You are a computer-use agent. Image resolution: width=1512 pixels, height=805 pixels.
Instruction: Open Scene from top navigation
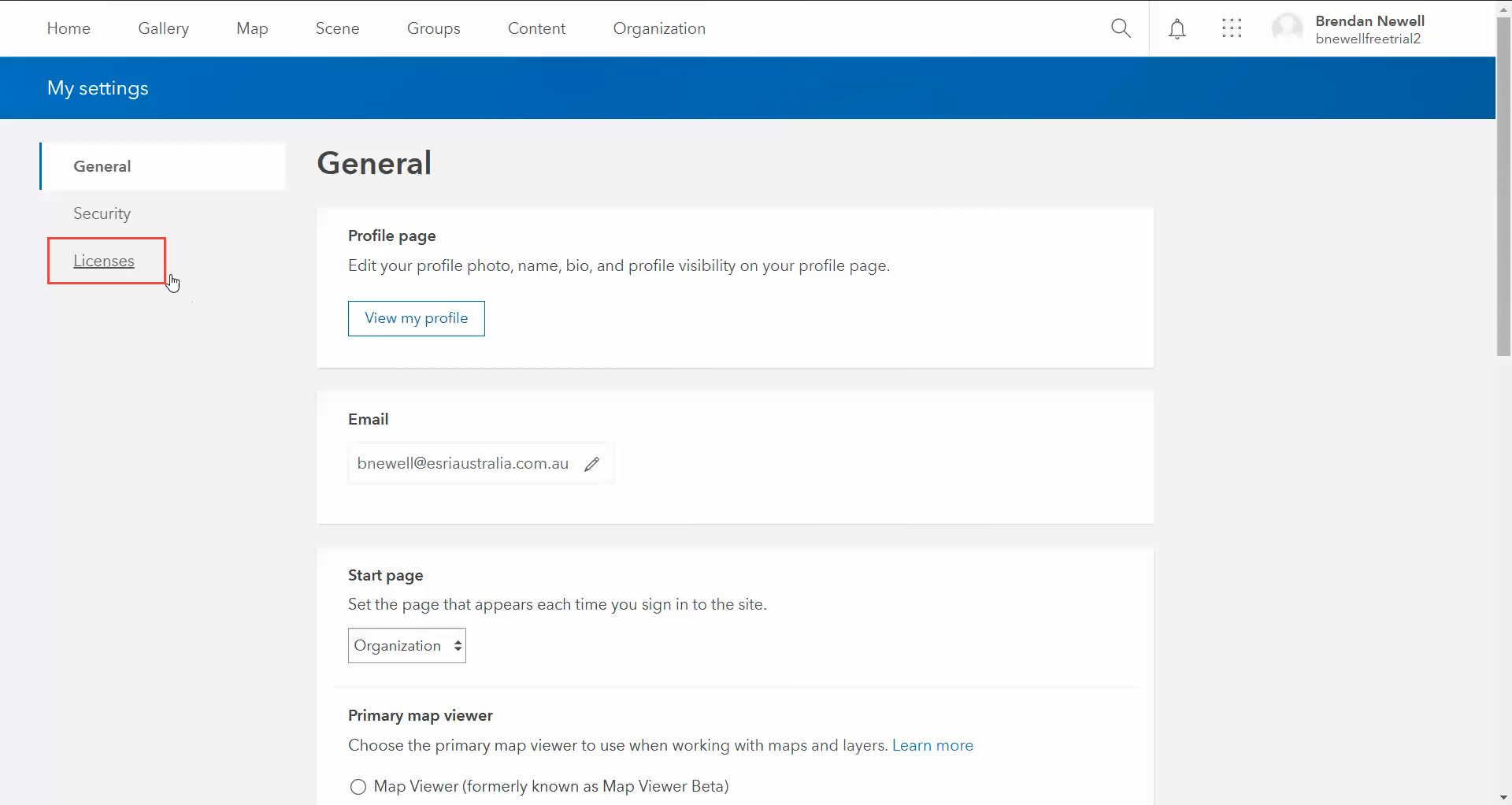[337, 28]
